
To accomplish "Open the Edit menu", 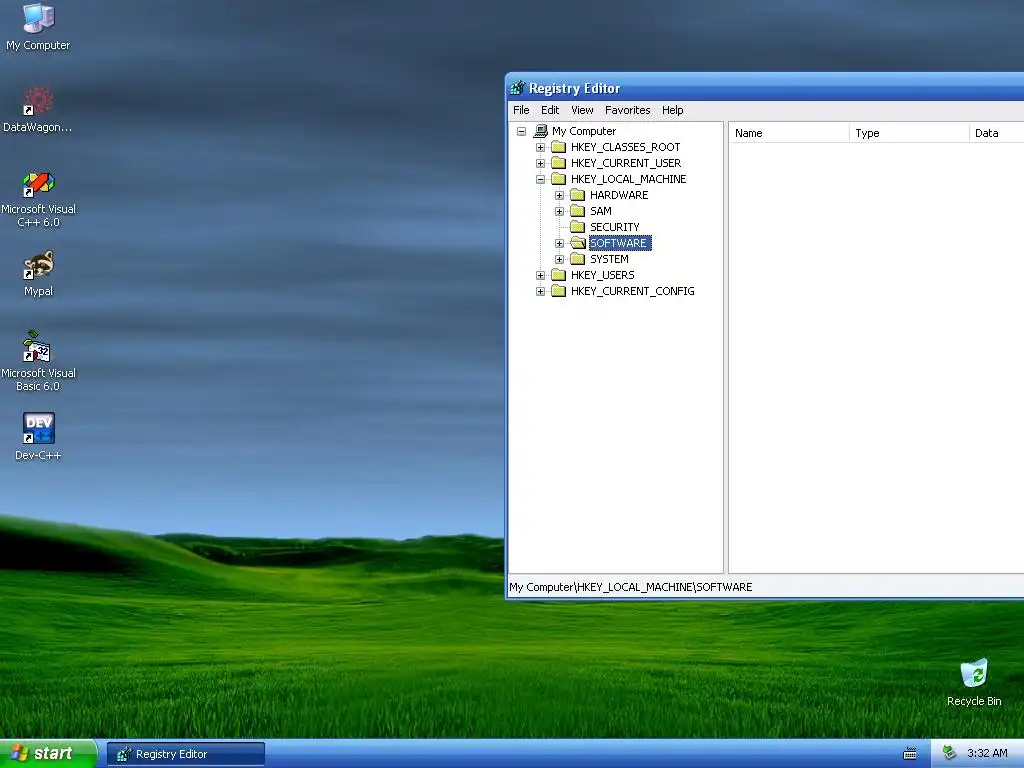I will tap(550, 110).
